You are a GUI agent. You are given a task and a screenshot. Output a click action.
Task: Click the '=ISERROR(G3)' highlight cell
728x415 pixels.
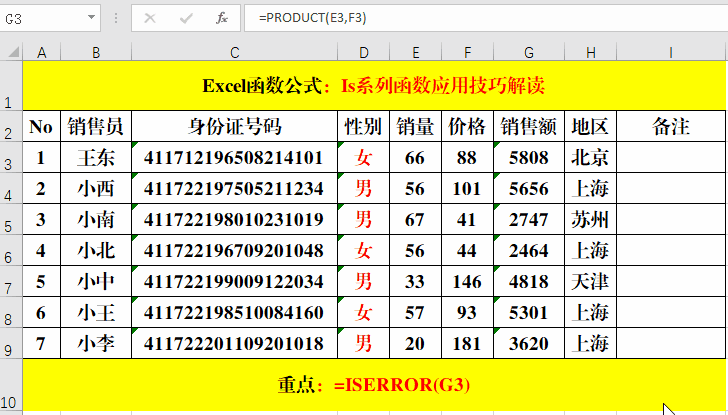click(x=374, y=385)
